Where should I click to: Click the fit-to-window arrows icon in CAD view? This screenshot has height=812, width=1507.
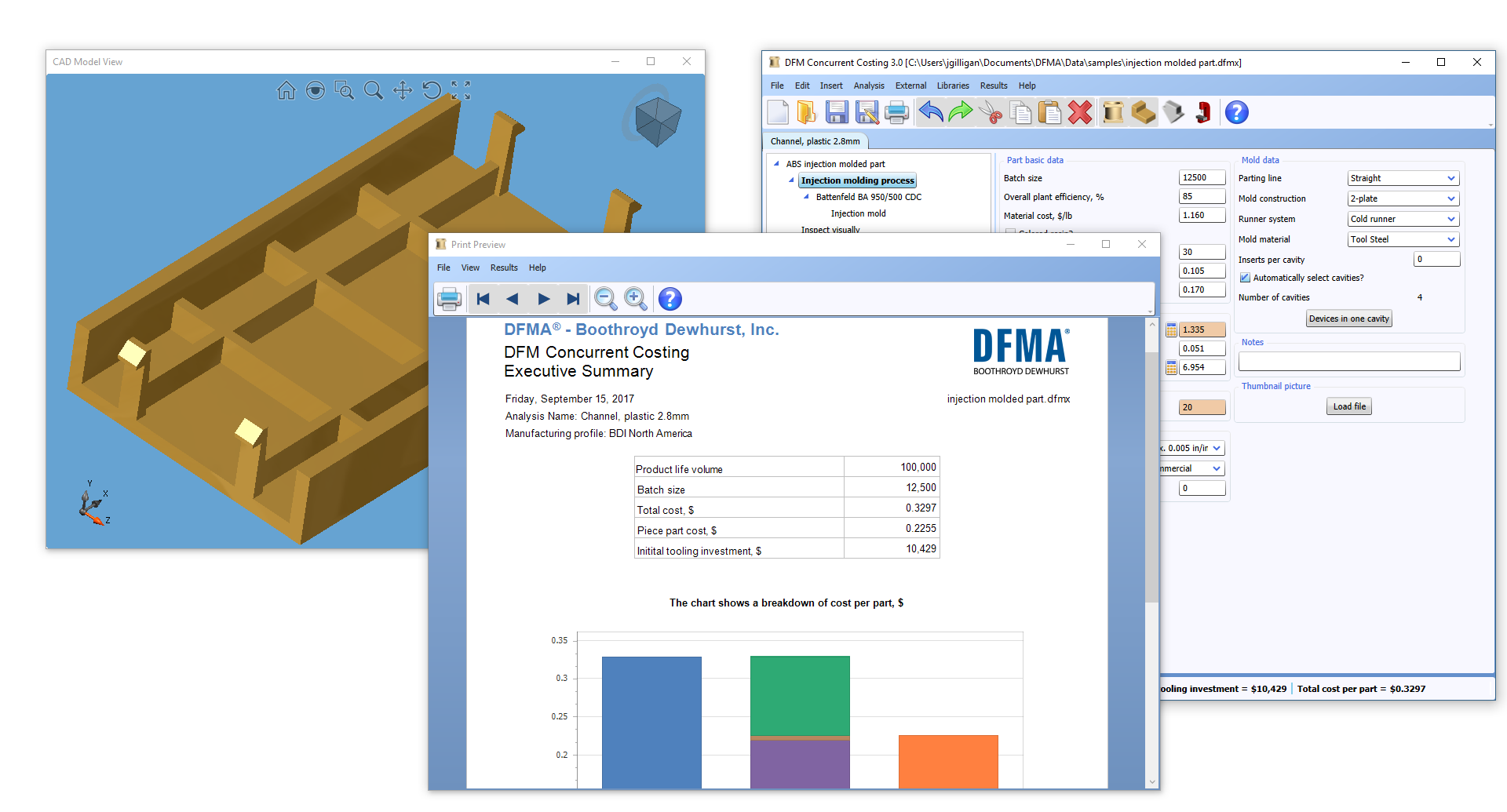(461, 91)
